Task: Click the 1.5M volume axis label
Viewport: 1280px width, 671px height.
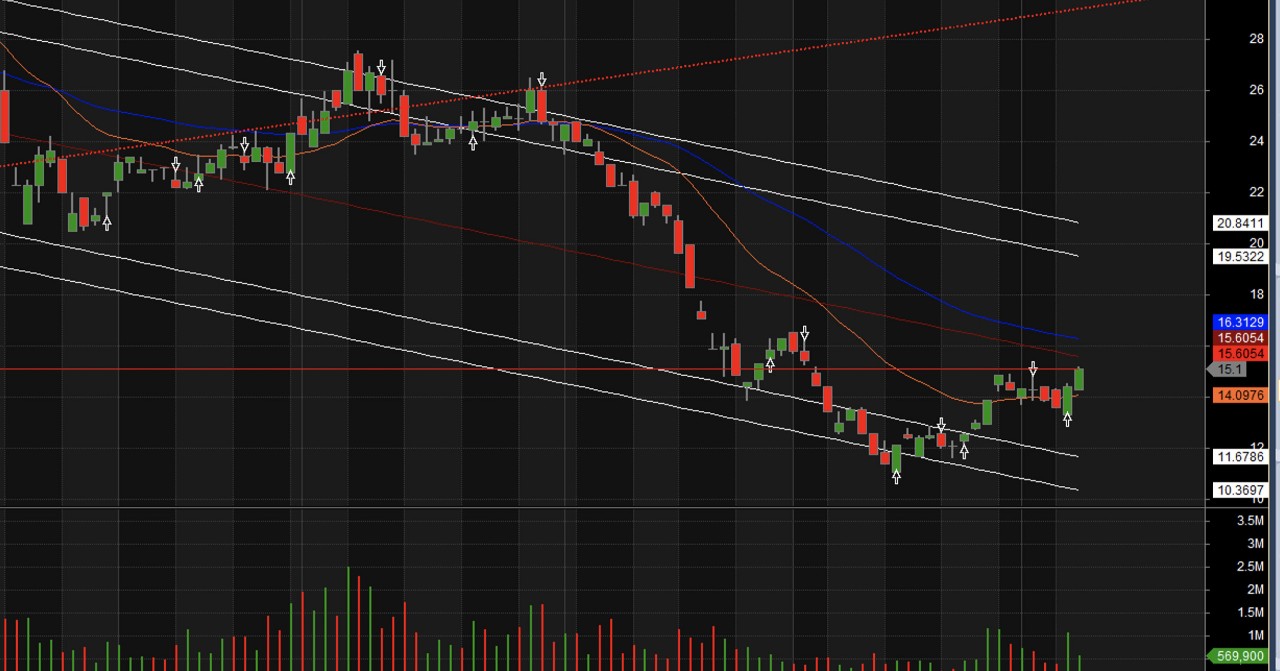Action: [1250, 612]
